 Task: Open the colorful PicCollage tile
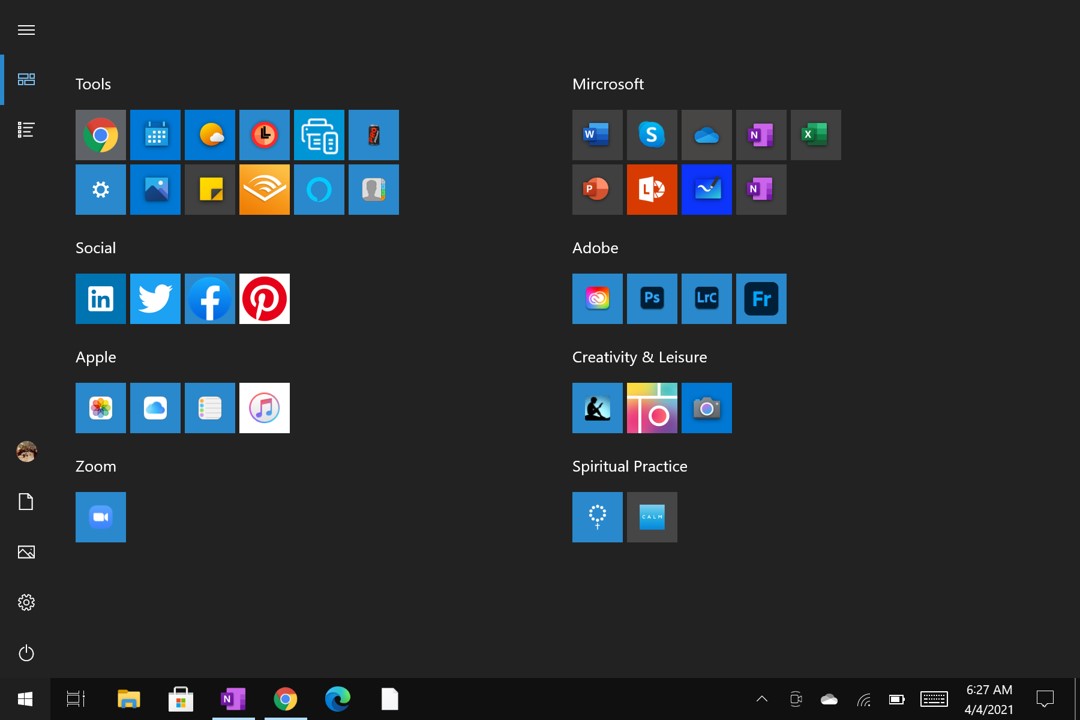pos(652,408)
